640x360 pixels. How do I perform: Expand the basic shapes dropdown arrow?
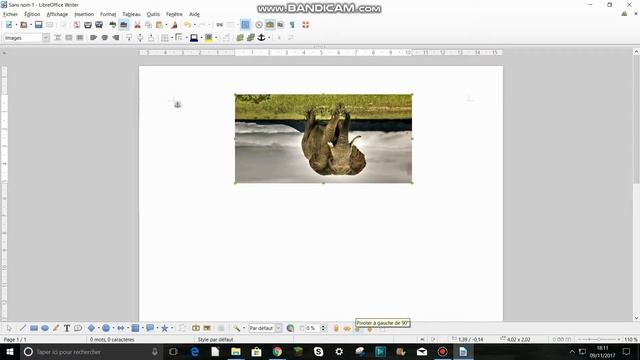tap(98, 328)
